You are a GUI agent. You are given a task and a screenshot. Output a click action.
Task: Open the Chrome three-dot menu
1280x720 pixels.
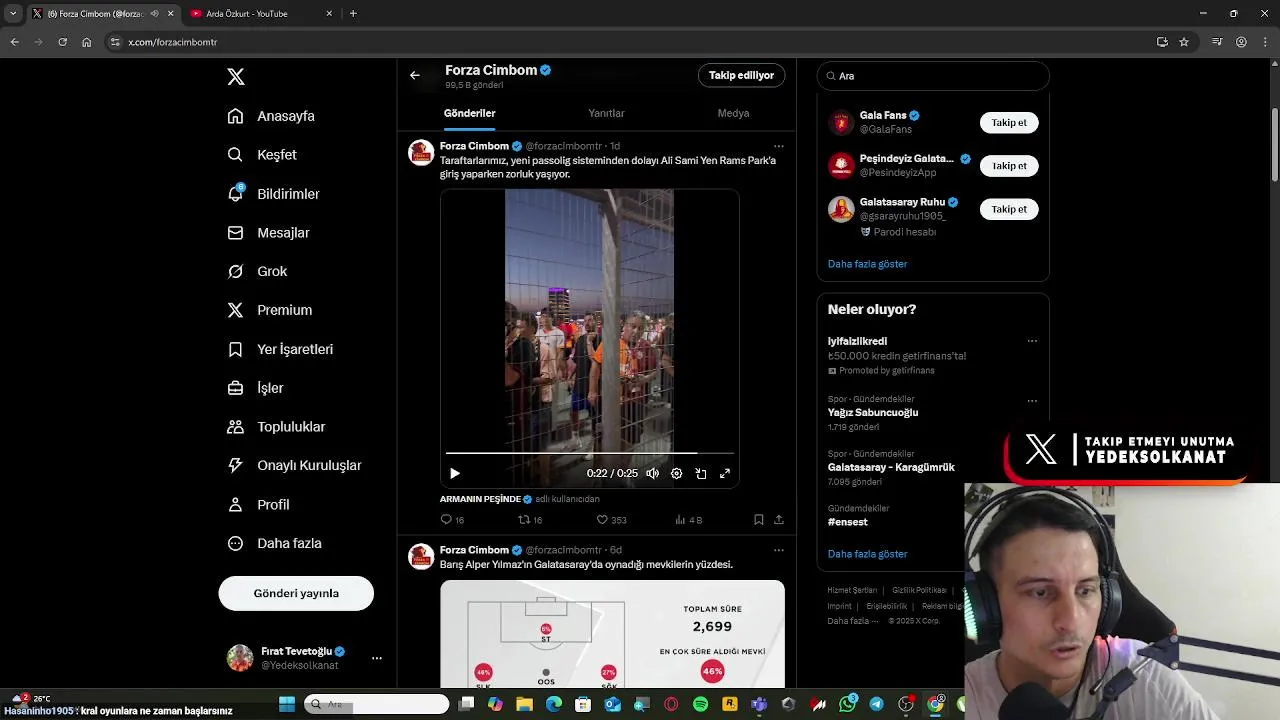pos(1265,42)
